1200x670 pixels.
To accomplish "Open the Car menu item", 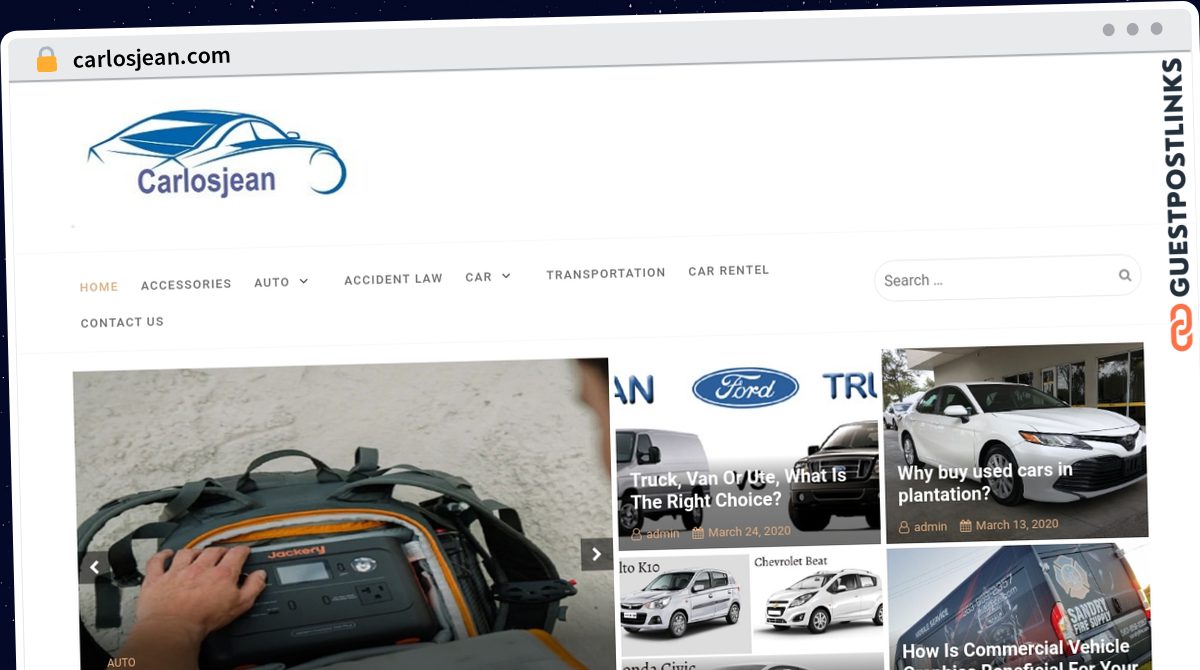I will pyautogui.click(x=478, y=277).
